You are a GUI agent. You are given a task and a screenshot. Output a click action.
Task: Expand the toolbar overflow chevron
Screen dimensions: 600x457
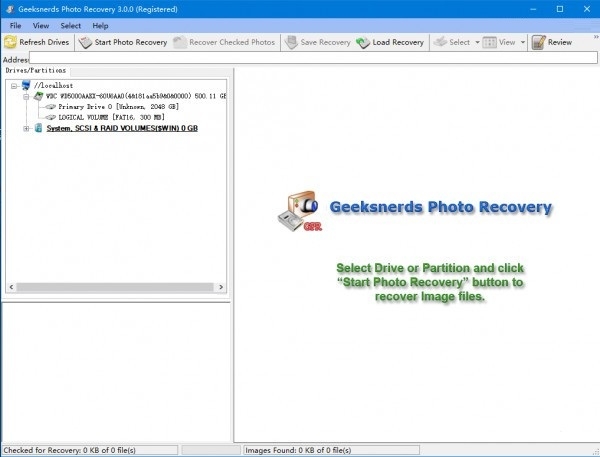click(596, 37)
